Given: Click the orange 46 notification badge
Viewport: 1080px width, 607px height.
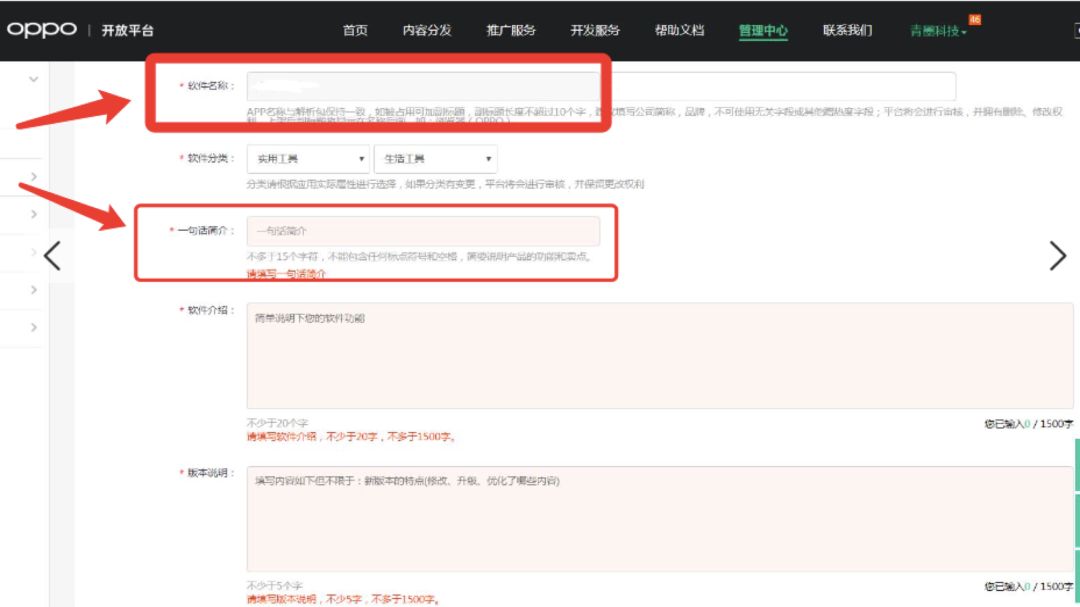Looking at the screenshot, I should (974, 20).
